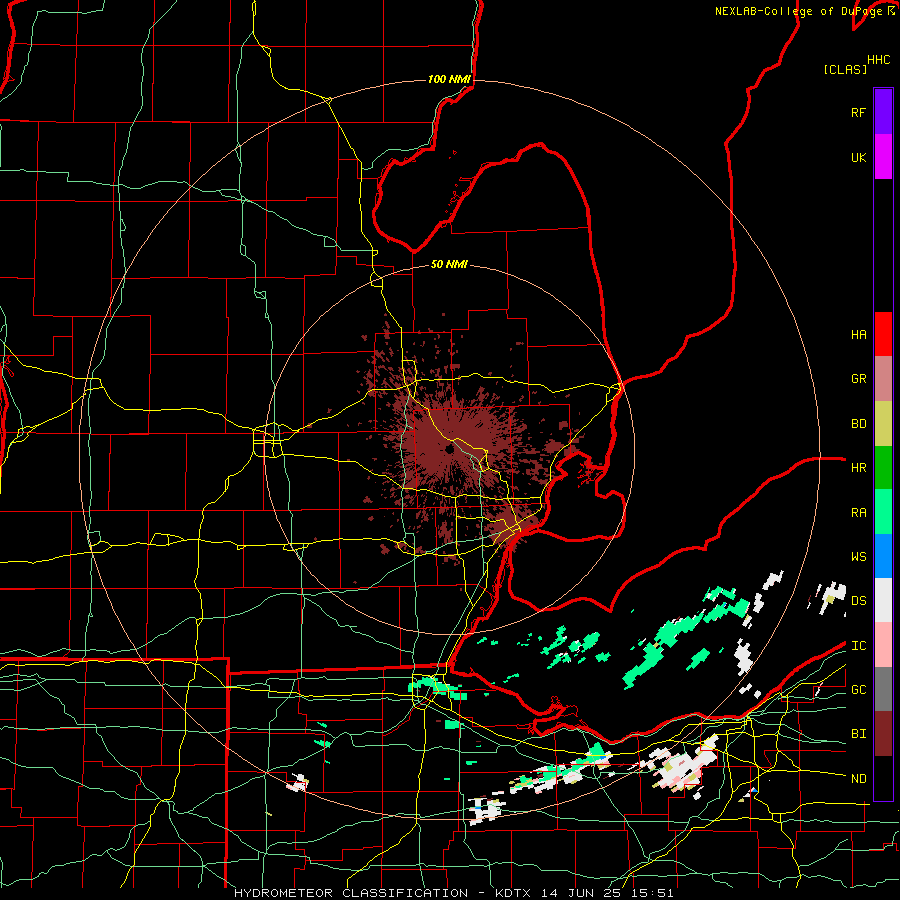The height and width of the screenshot is (900, 900).
Task: Click the UK magenta legend swatch
Action: (x=883, y=157)
